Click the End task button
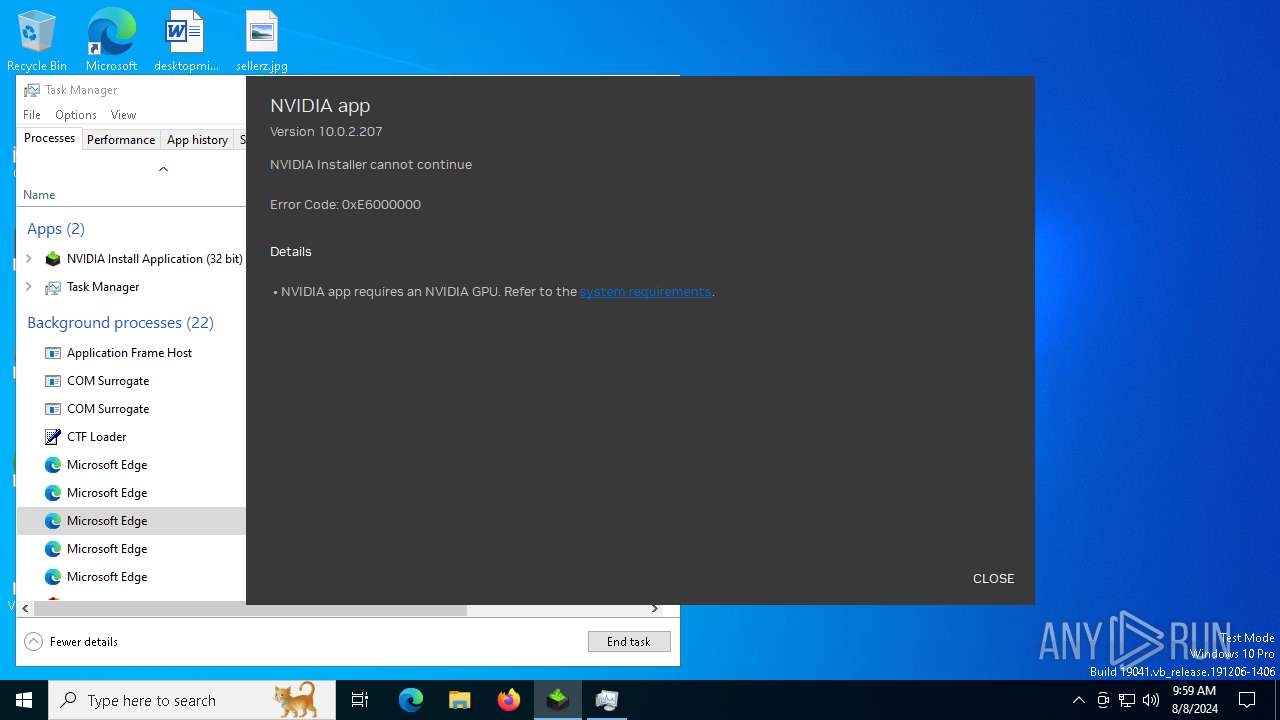 [629, 642]
